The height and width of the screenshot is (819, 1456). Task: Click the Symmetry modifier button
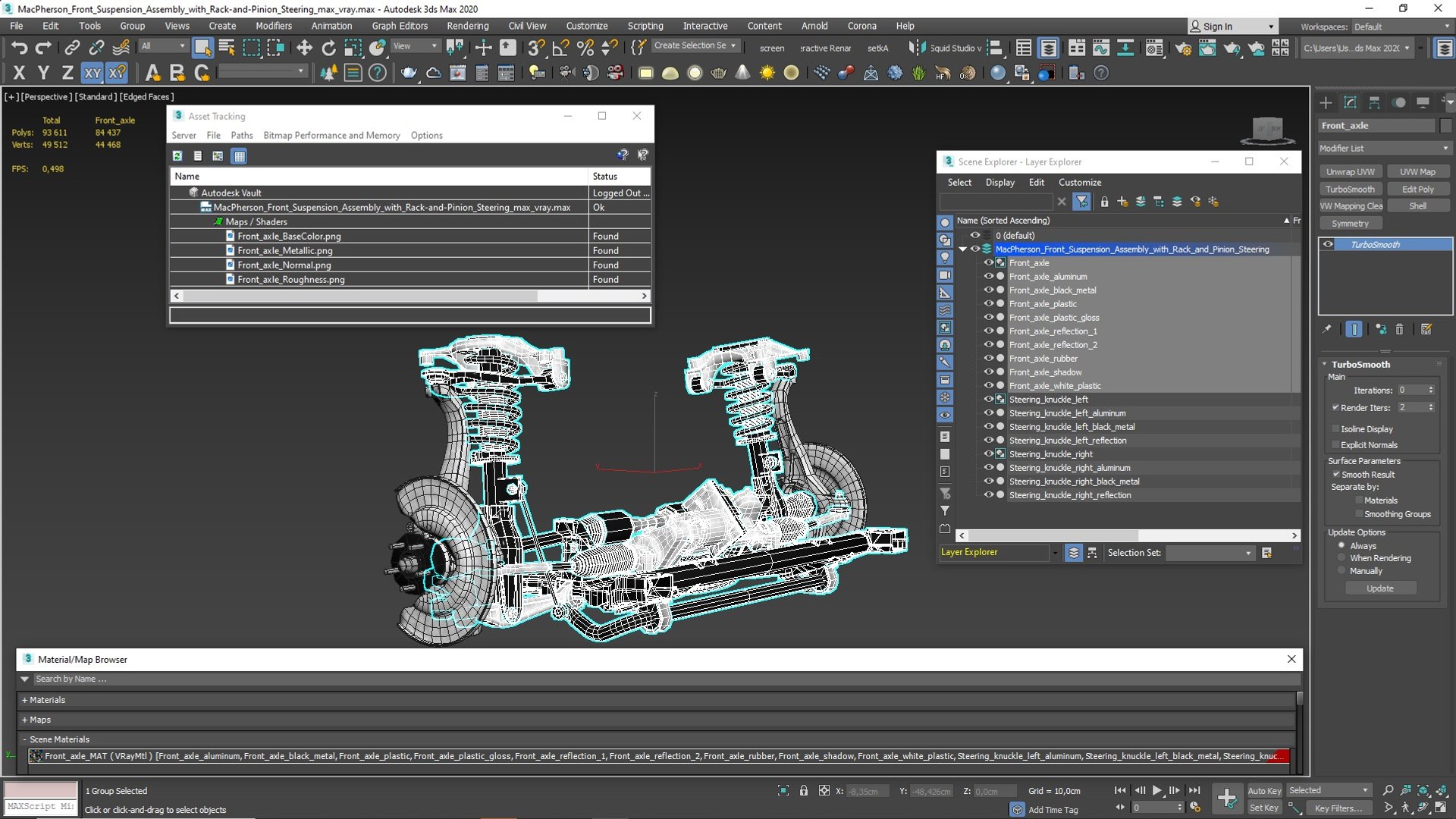pyautogui.click(x=1350, y=224)
